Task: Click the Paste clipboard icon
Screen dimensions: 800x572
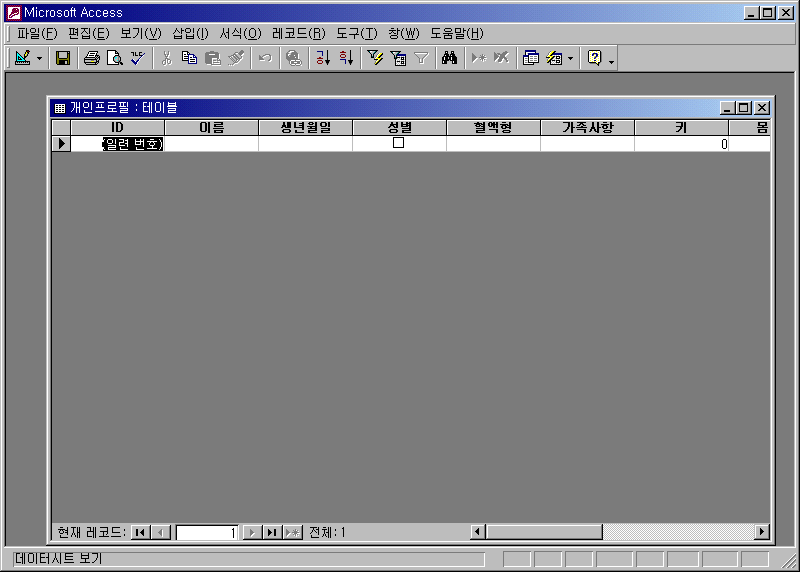Action: (213, 58)
